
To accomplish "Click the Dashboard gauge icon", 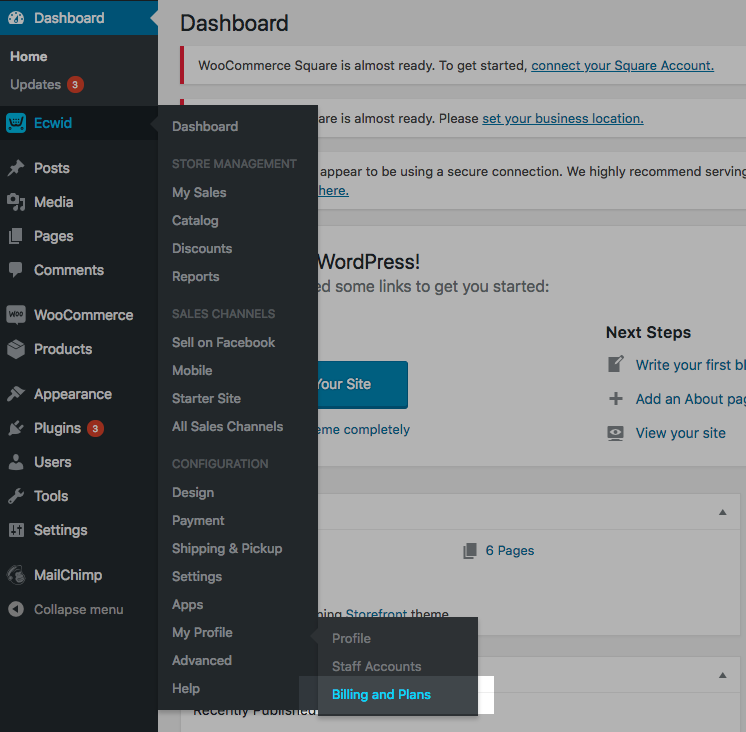I will coord(16,18).
